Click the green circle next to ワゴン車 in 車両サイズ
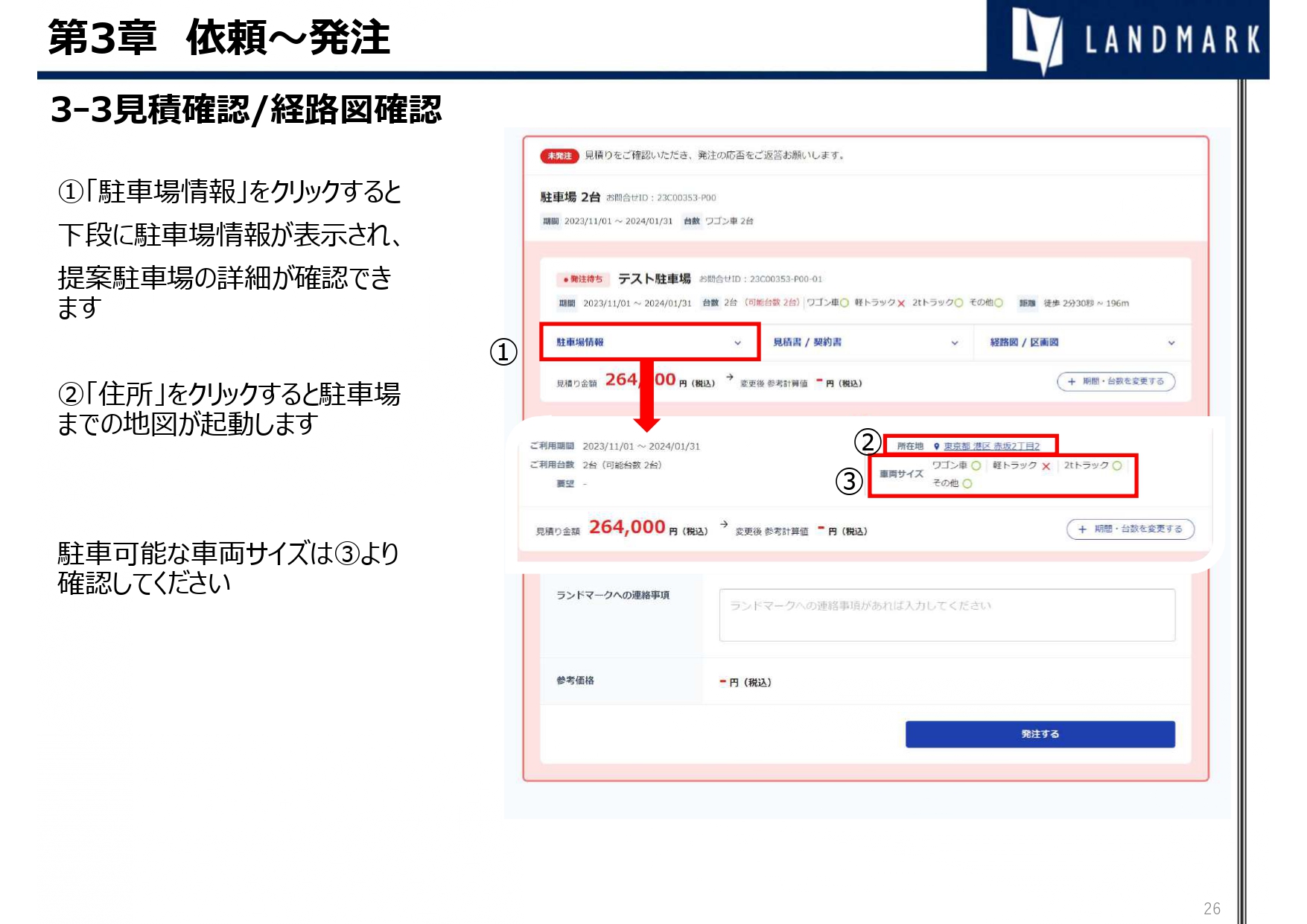The height and width of the screenshot is (924, 1307). (976, 465)
